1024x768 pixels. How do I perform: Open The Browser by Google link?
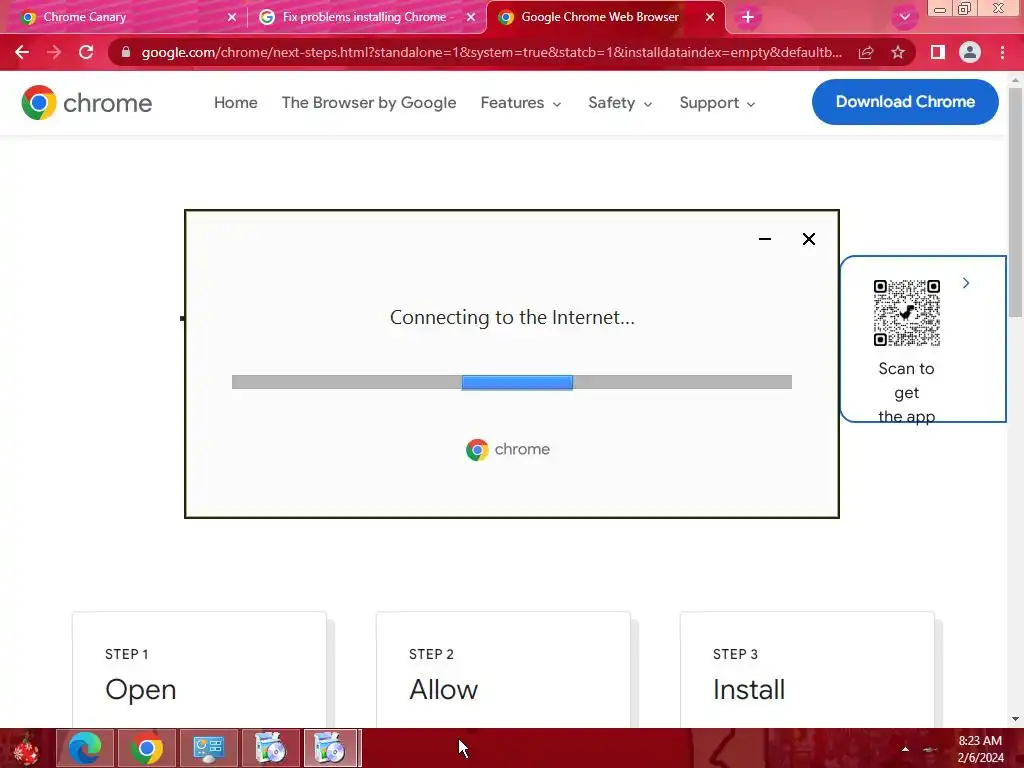(369, 103)
